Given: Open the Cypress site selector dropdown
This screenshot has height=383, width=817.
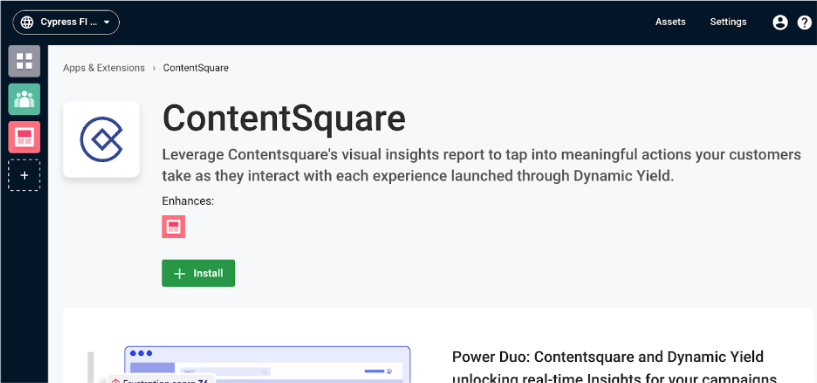Looking at the screenshot, I should [66, 22].
